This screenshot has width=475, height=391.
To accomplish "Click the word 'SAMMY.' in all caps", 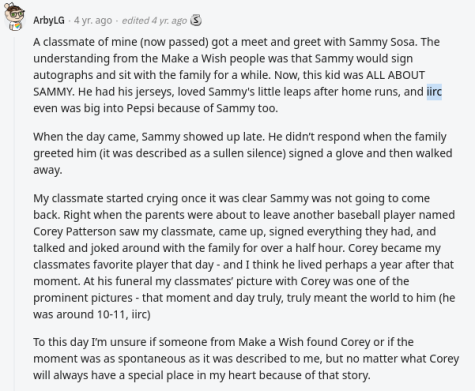I will pos(54,92).
